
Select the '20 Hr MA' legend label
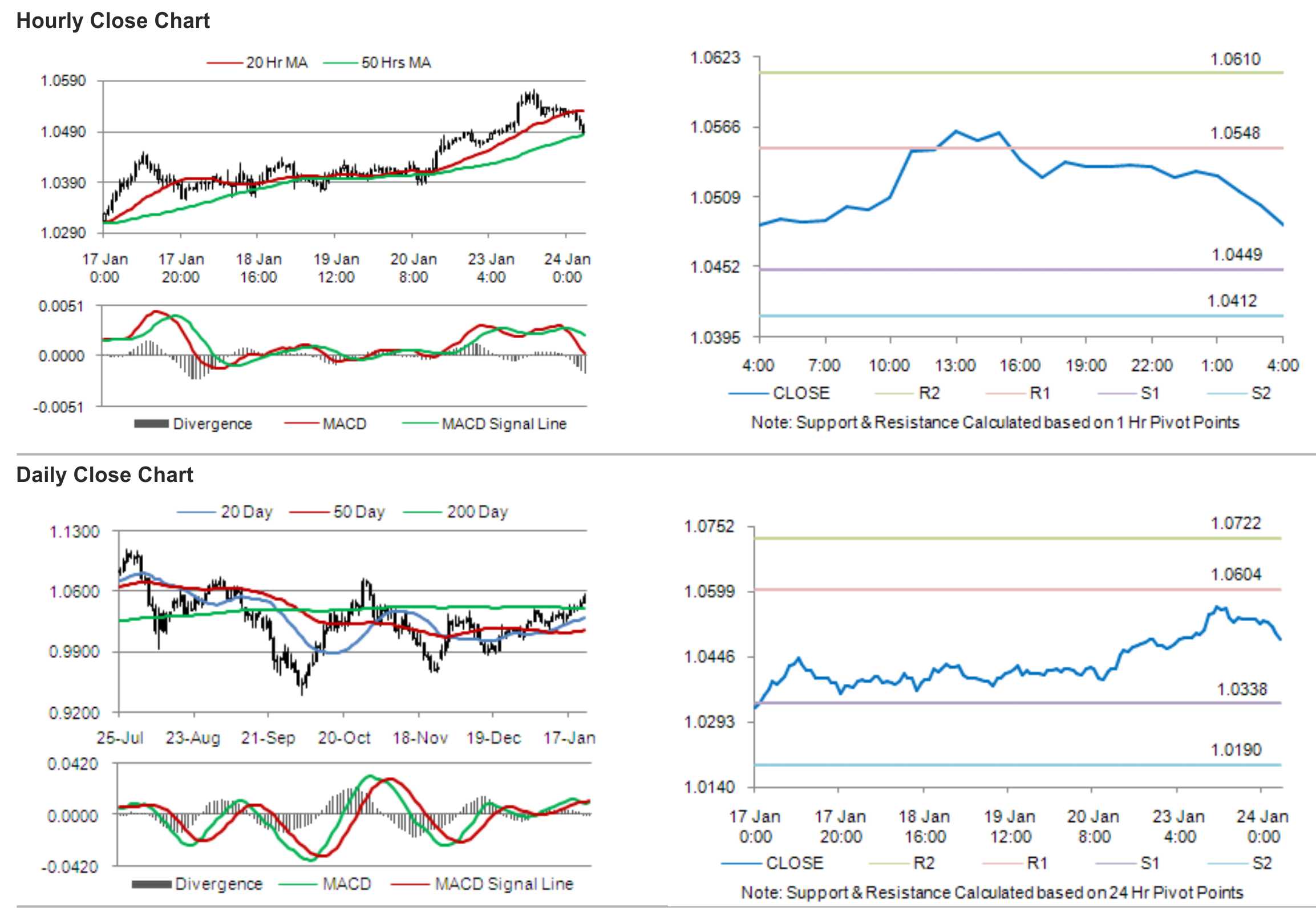277,63
